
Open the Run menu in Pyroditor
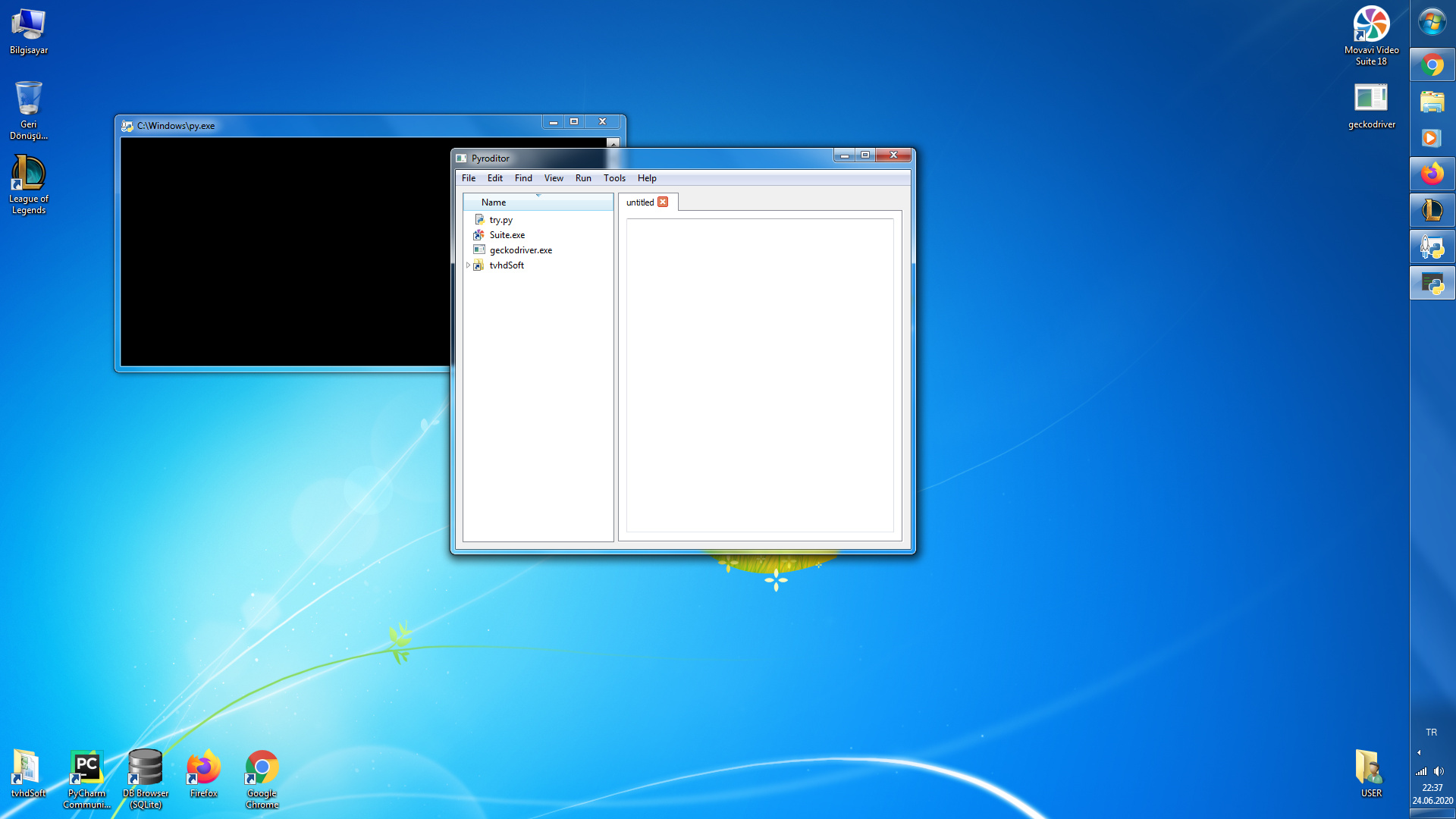point(582,178)
